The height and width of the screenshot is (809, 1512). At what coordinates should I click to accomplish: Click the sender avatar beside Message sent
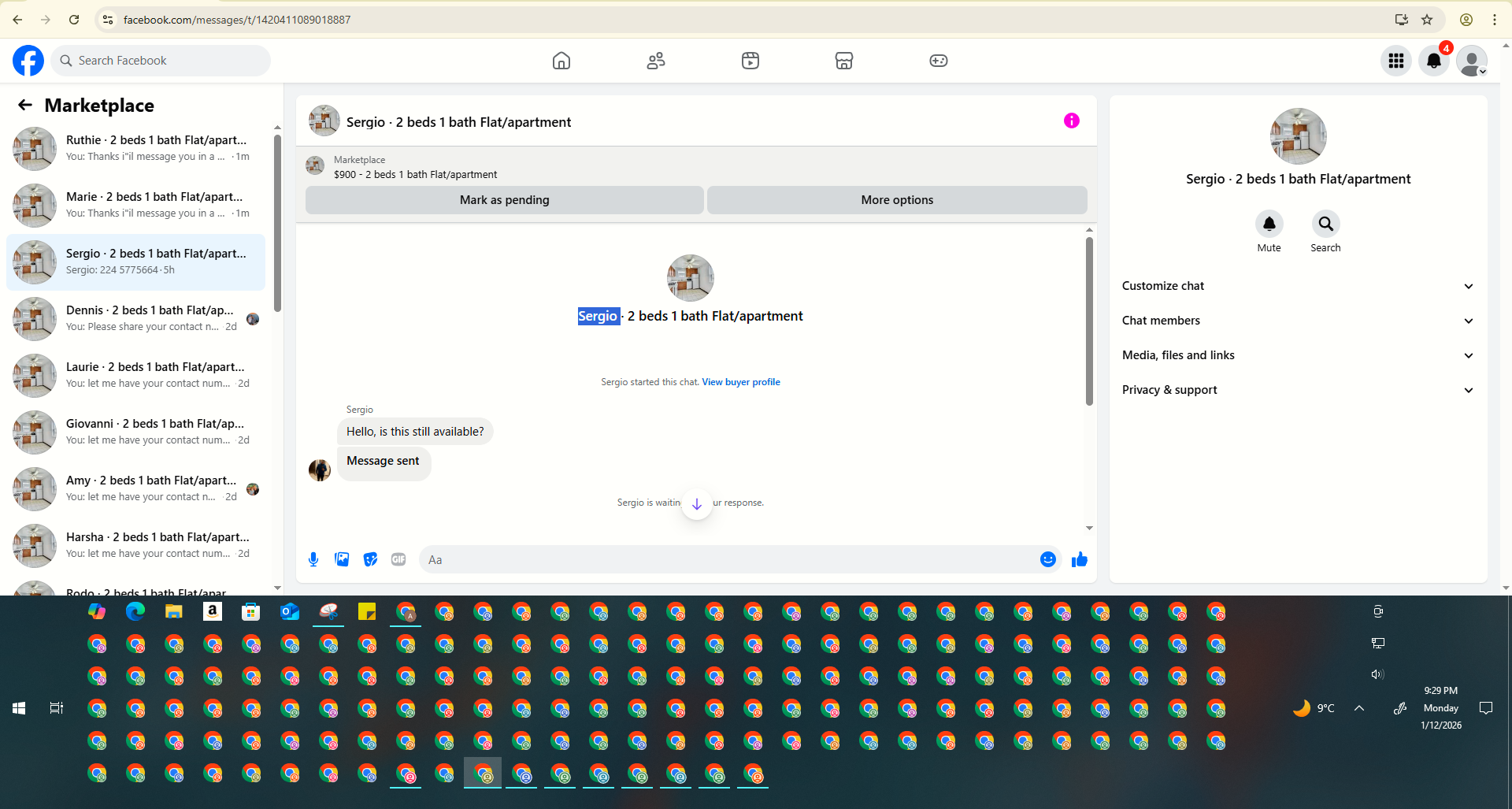click(320, 470)
